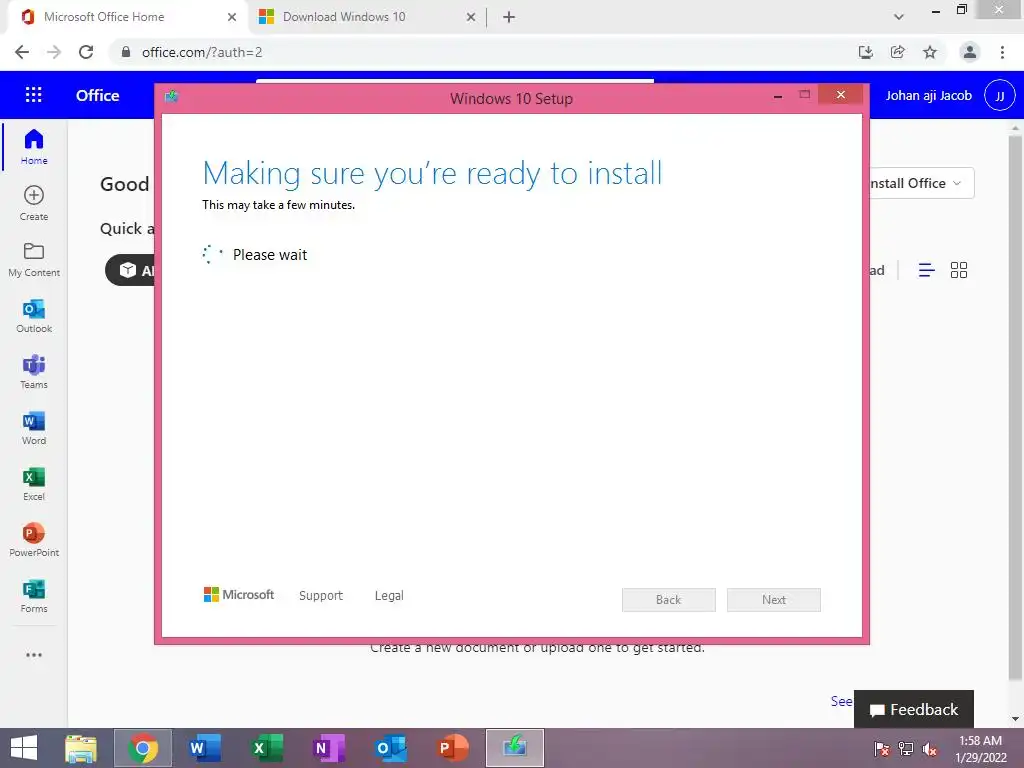Screen dimensions: 1024x768
Task: Launch Forms from Office sidebar
Action: [x=34, y=596]
